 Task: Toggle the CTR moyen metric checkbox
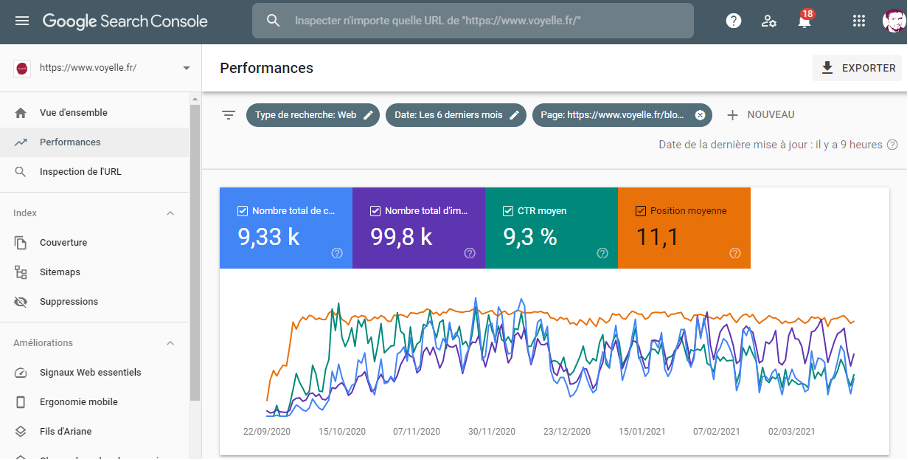(507, 211)
